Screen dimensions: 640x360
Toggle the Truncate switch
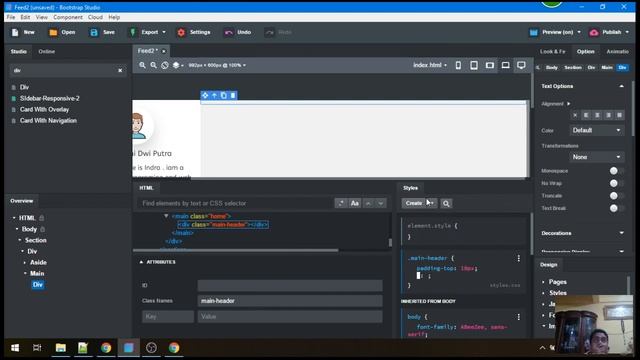pos(616,196)
